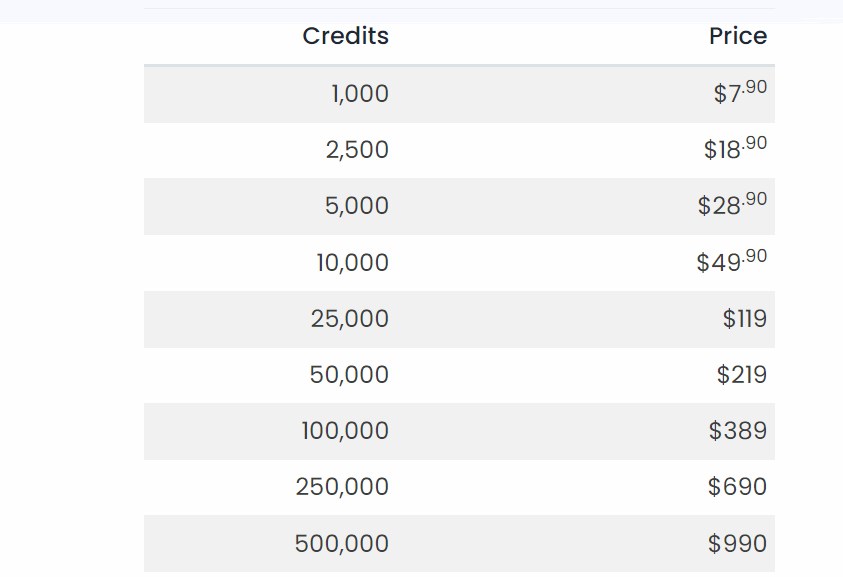
Task: Select the 5,000 credits cell
Action: (x=357, y=206)
